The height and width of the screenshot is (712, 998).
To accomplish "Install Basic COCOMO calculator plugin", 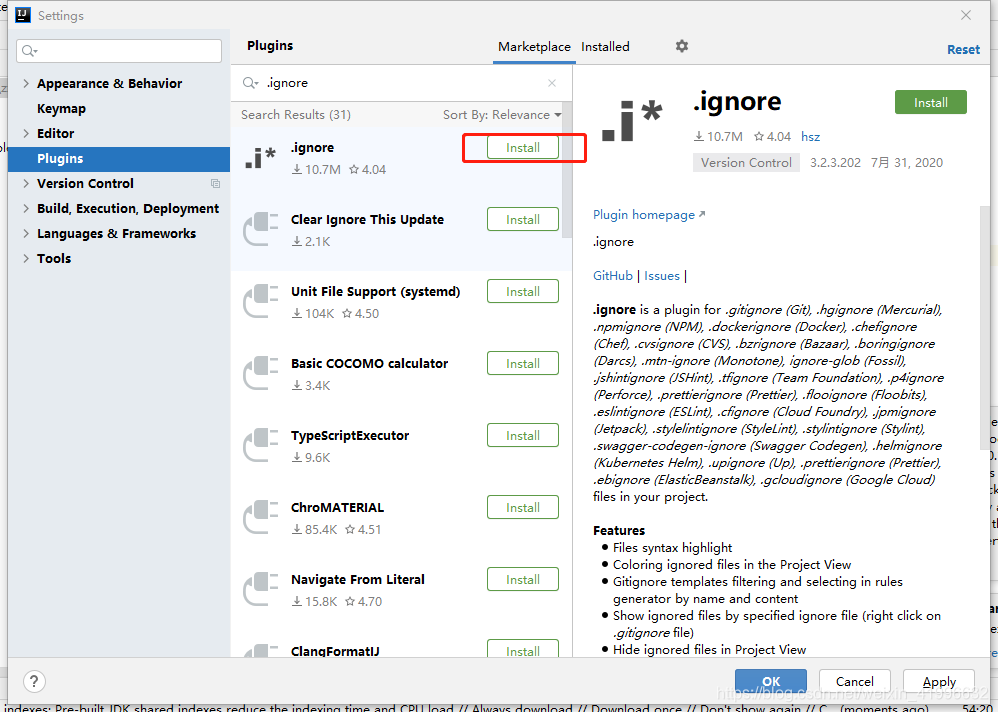I will 523,363.
